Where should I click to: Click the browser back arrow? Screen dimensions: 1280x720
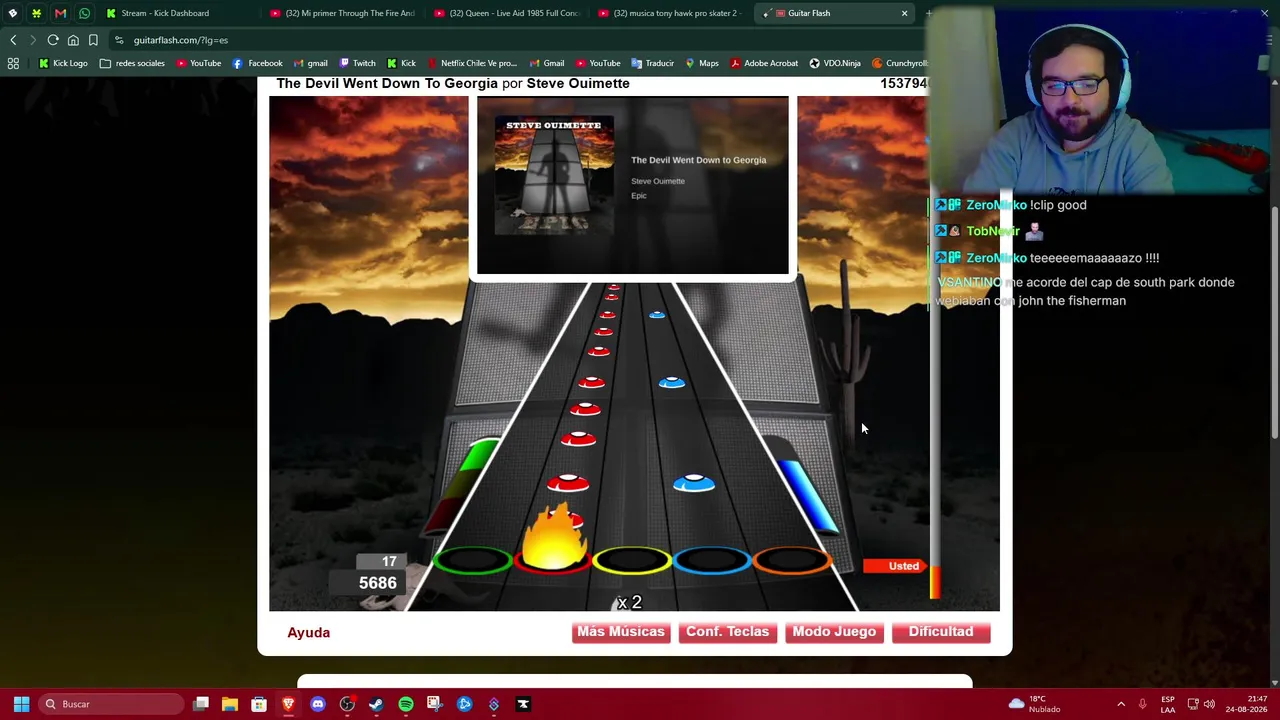pos(13,40)
